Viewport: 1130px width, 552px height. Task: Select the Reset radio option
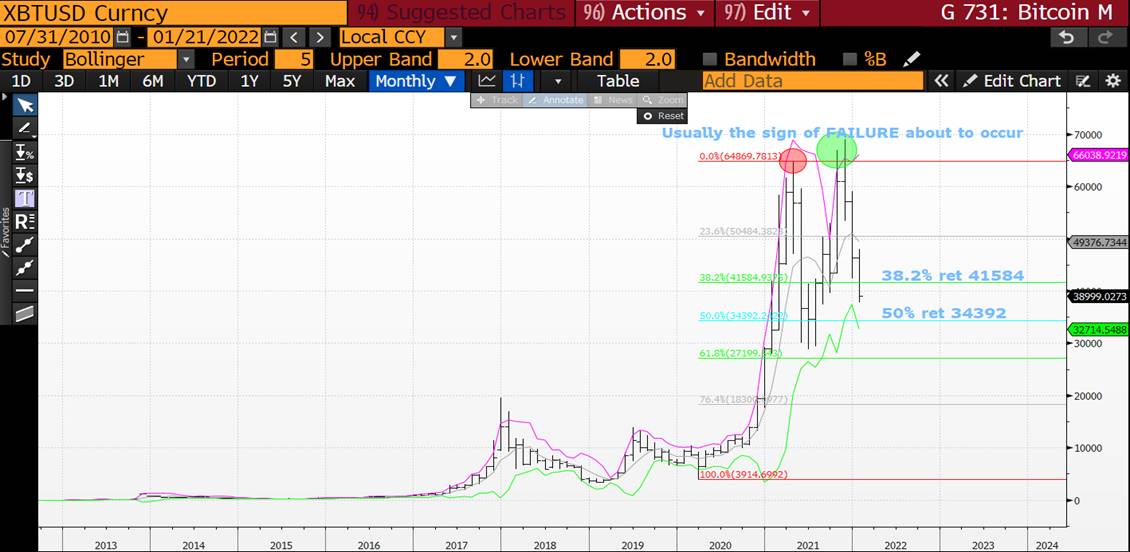[x=647, y=116]
